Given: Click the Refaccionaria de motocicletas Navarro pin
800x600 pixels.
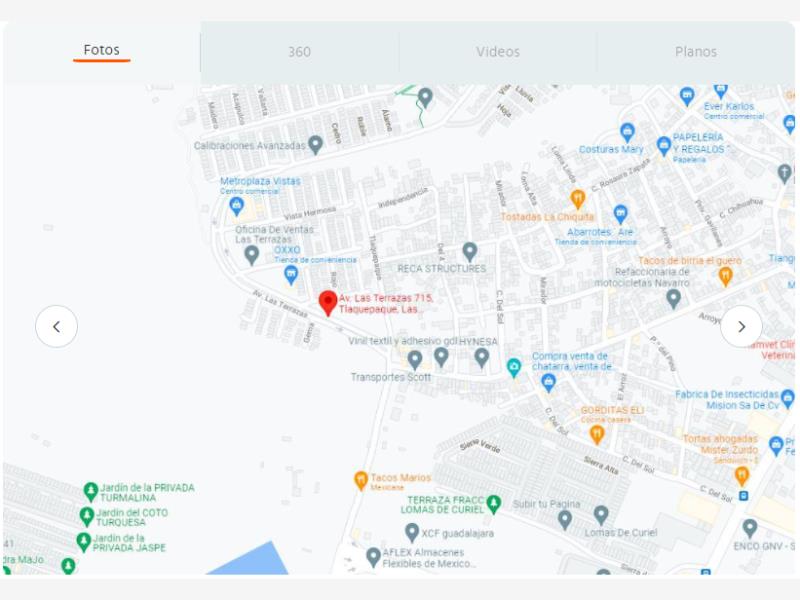Looking at the screenshot, I should pyautogui.click(x=673, y=299).
